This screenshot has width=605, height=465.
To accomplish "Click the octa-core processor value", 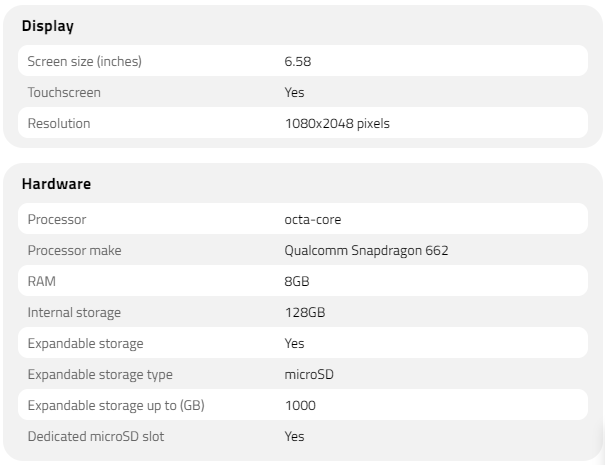I will [313, 219].
